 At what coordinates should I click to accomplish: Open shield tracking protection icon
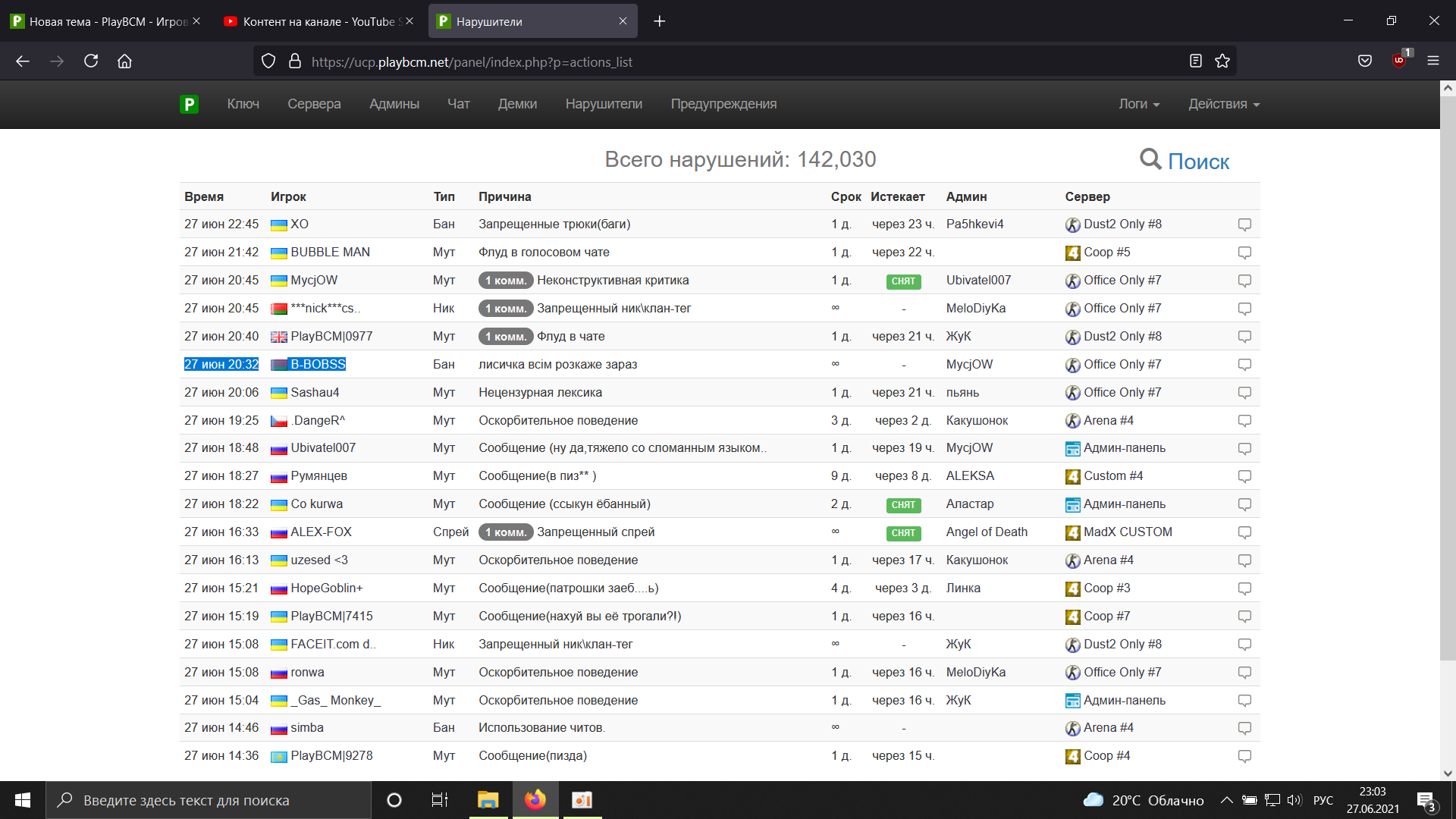268,61
